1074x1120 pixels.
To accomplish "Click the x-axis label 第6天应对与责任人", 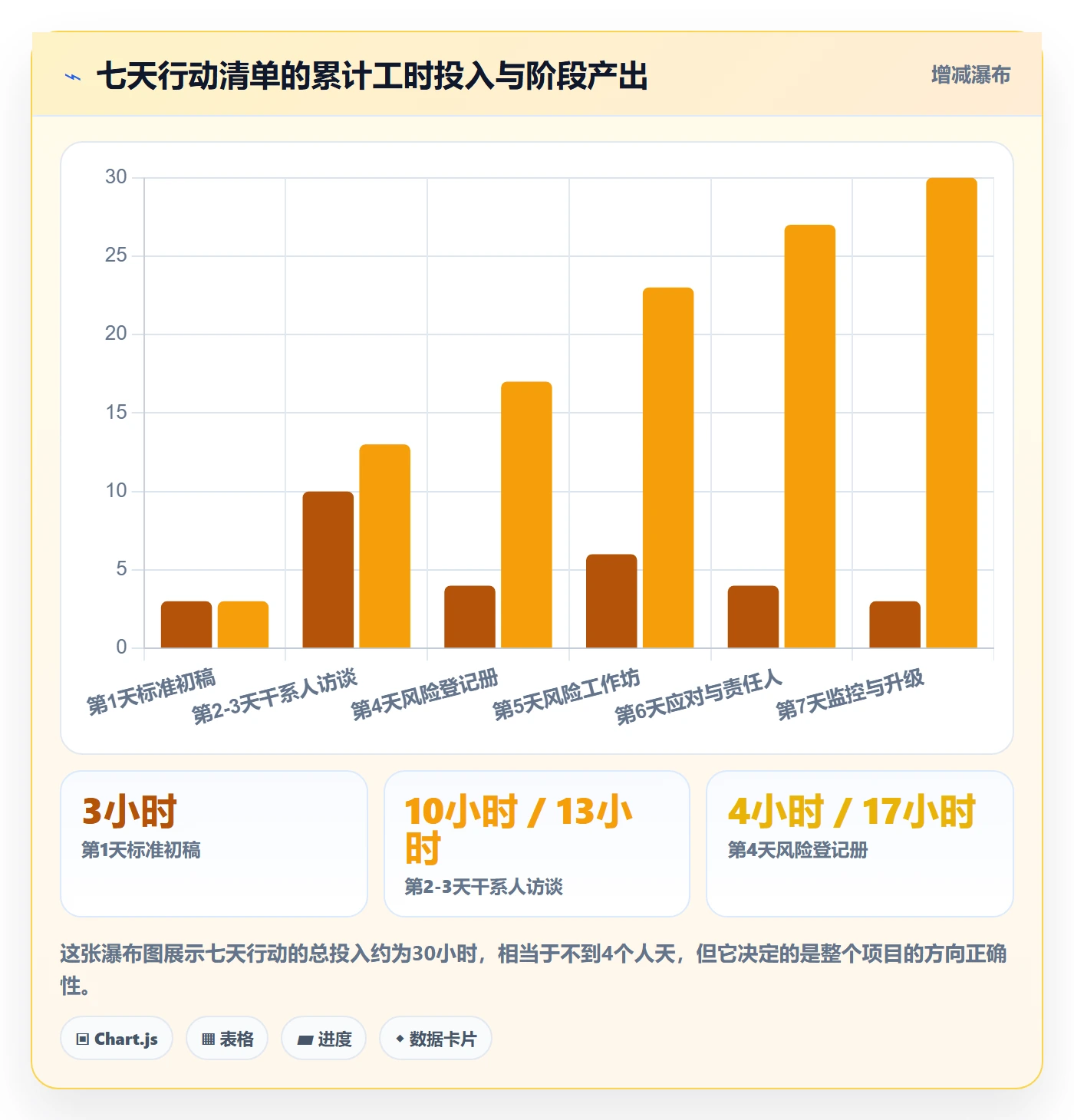I will [699, 697].
